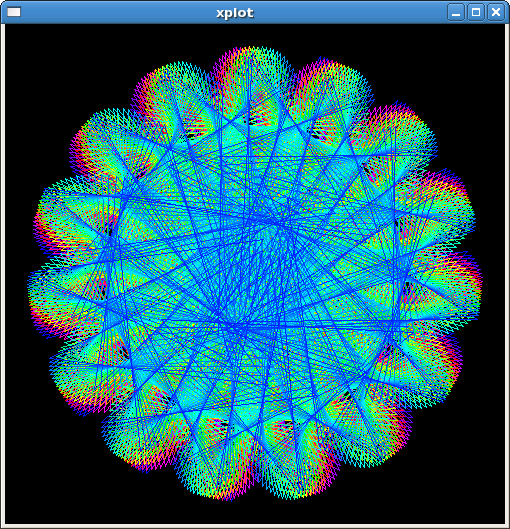Open the window menu icon in title bar
The width and height of the screenshot is (510, 529).
click(14, 12)
